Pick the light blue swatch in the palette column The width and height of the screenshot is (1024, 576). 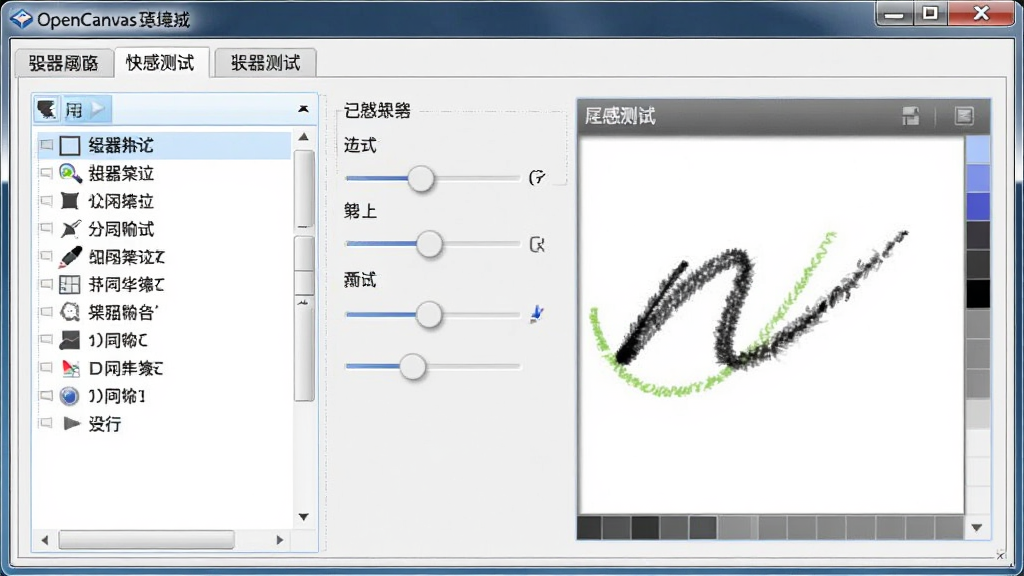(x=978, y=150)
